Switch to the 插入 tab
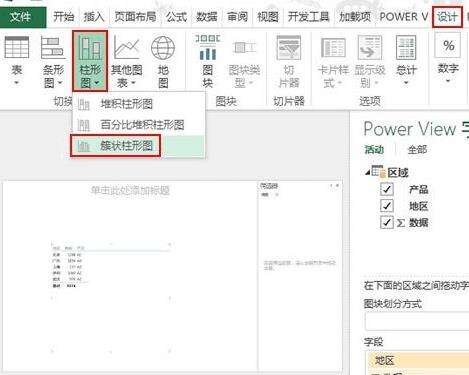Screen dimensions: 469x375 click(x=94, y=17)
